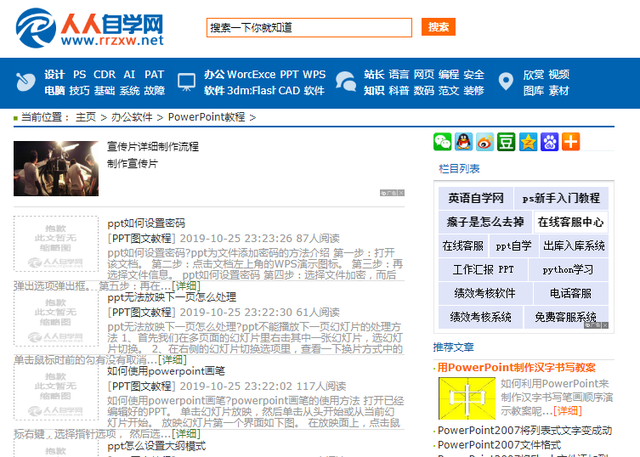Click 详细 link of powerpoint画笔 summary
The width and height of the screenshot is (640, 457).
[186, 434]
